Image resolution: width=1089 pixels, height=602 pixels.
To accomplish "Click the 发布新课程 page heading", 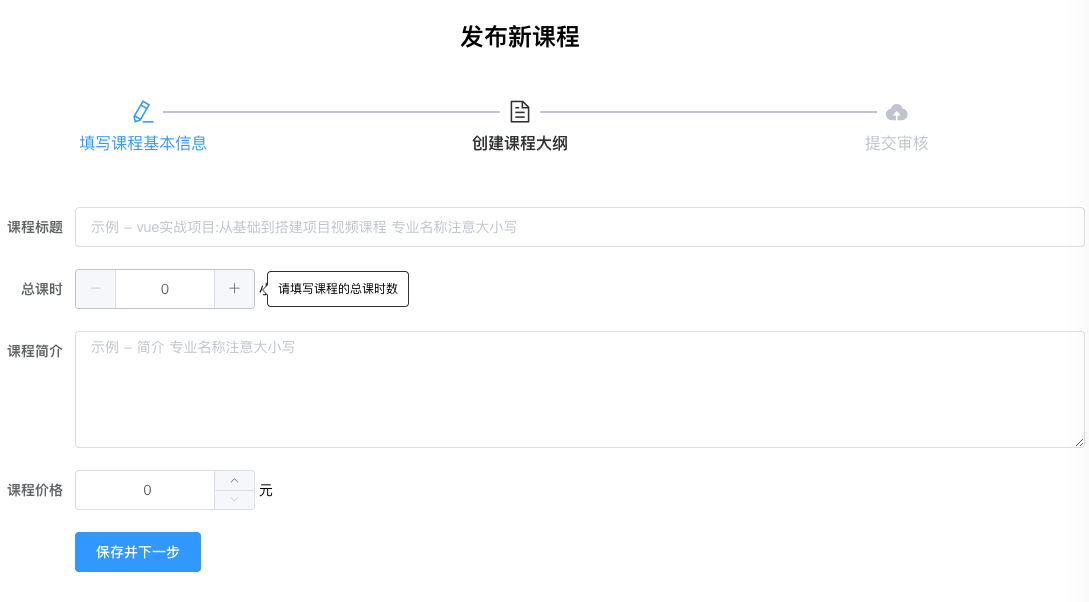I will (x=520, y=37).
